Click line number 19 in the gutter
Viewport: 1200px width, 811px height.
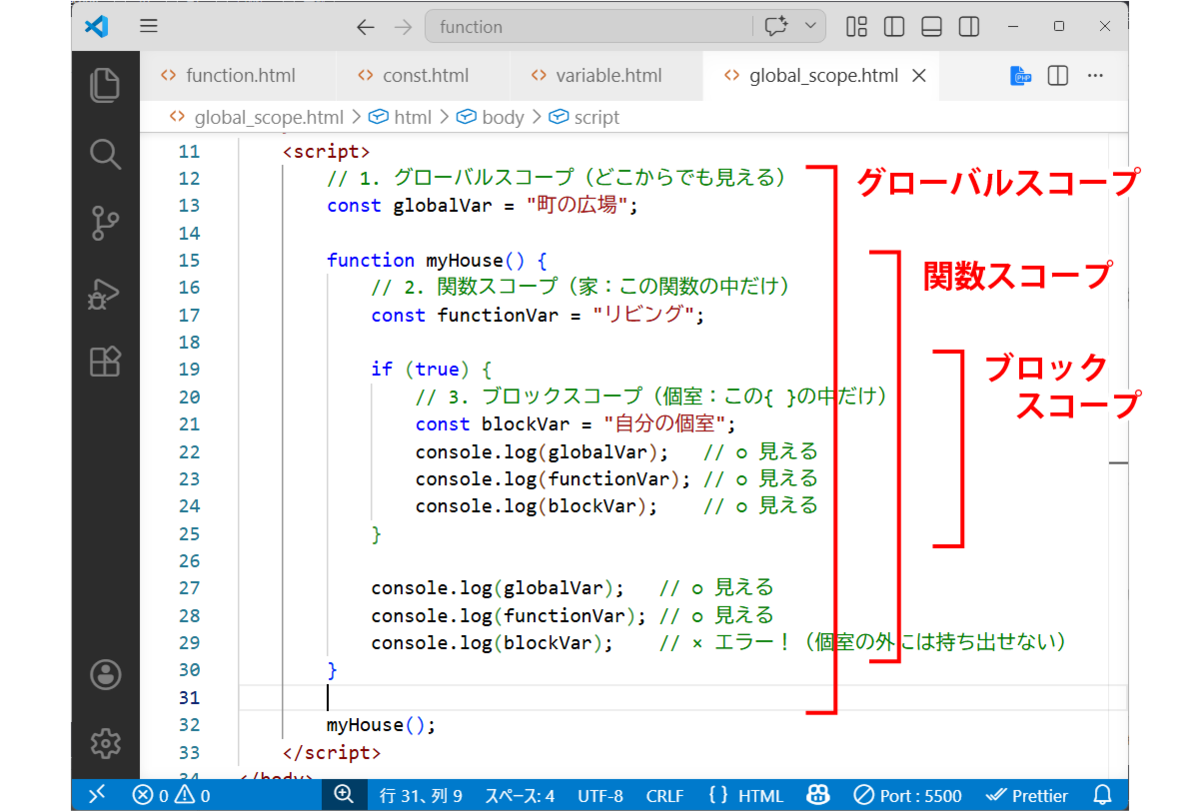pyautogui.click(x=188, y=369)
